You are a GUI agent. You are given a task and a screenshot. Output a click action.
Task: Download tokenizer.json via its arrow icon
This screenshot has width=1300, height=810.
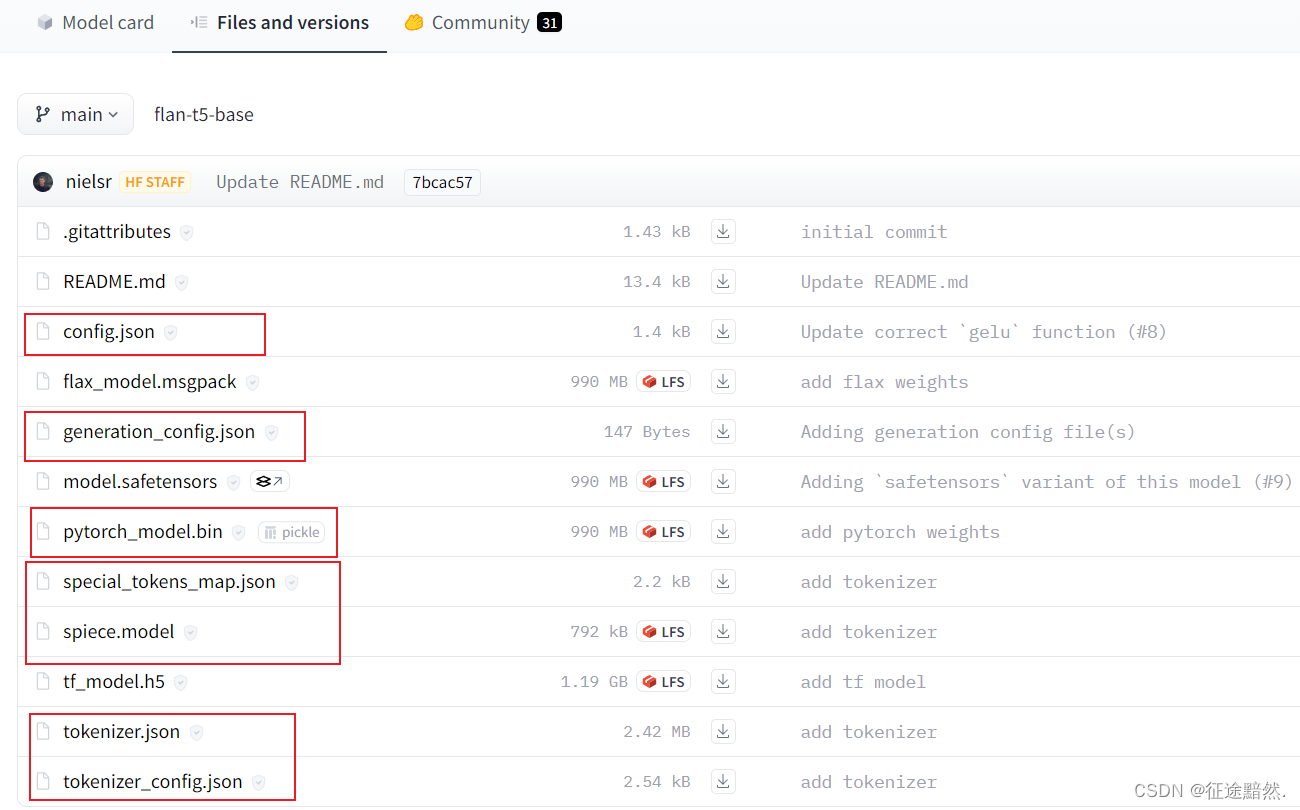pos(723,732)
